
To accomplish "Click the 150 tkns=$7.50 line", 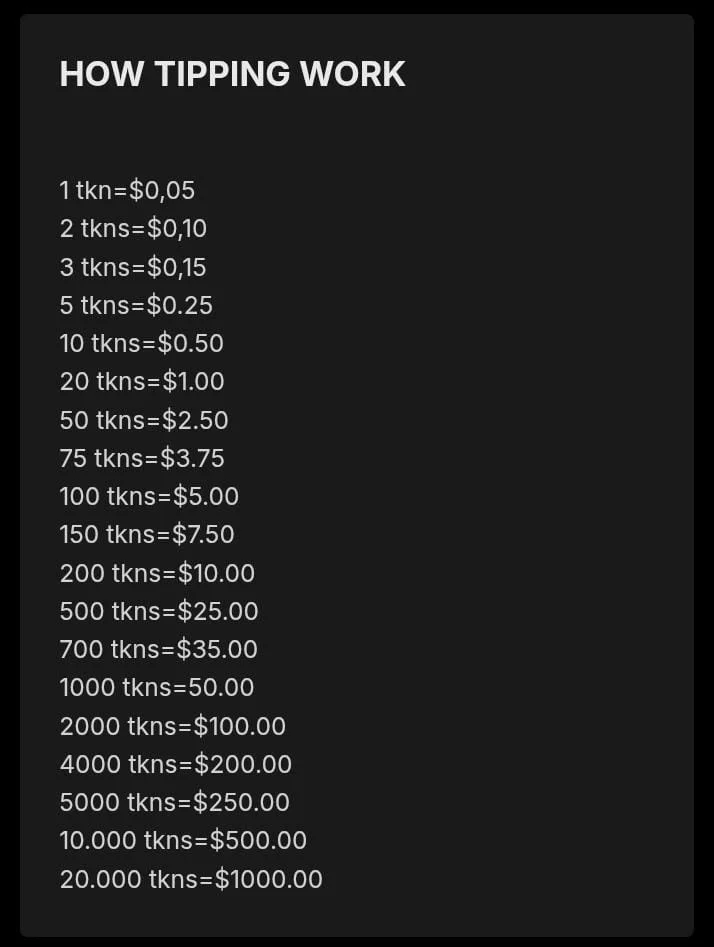I will (x=147, y=534).
